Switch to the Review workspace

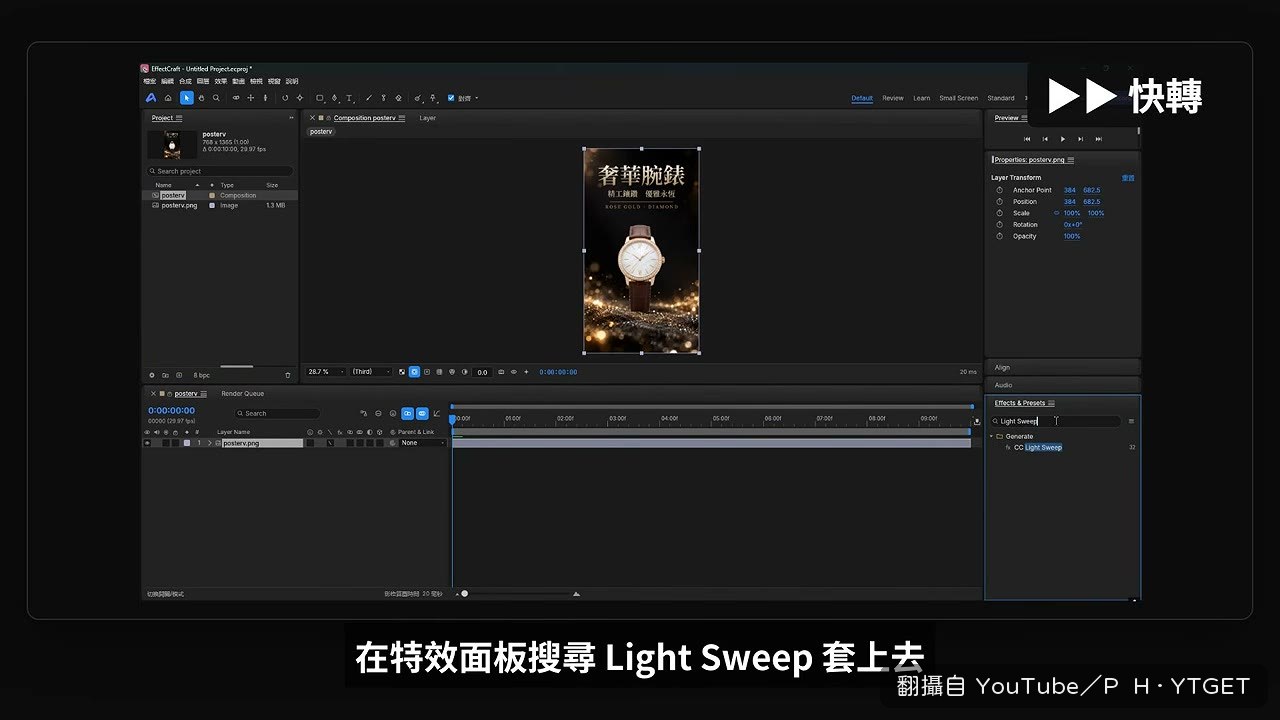893,98
